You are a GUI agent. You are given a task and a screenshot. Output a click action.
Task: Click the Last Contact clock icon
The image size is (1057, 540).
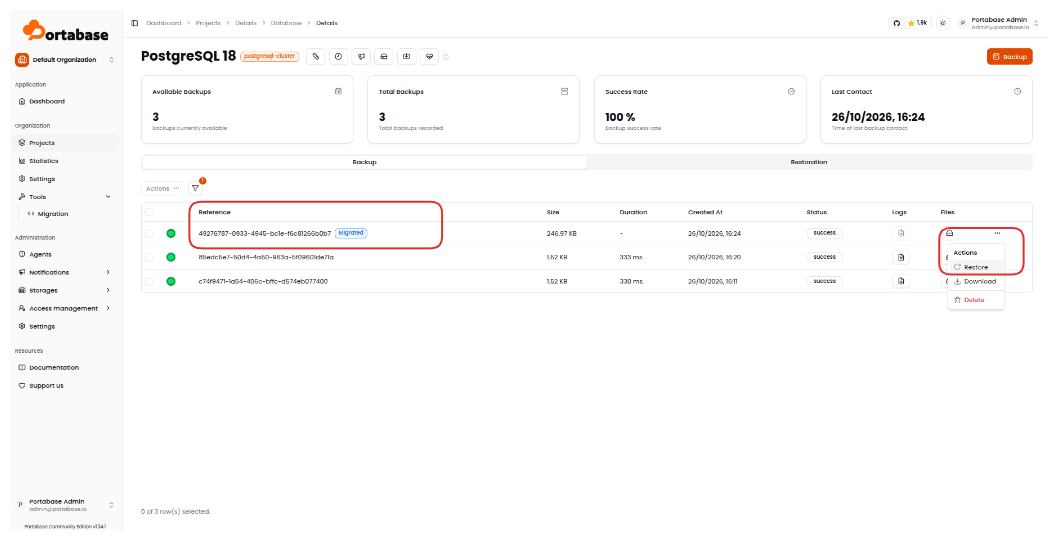pyautogui.click(x=1017, y=92)
